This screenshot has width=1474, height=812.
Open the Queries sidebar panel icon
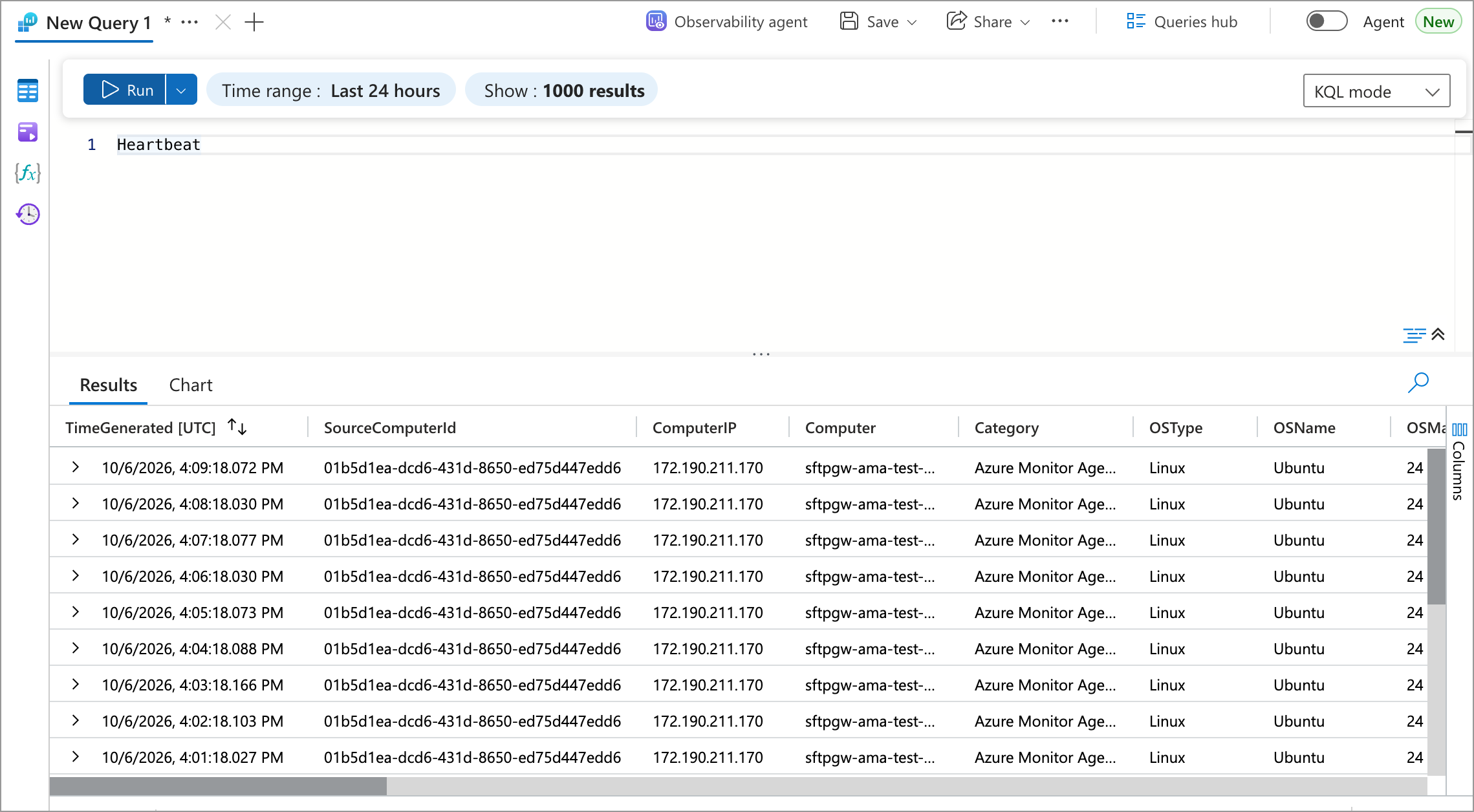click(28, 132)
